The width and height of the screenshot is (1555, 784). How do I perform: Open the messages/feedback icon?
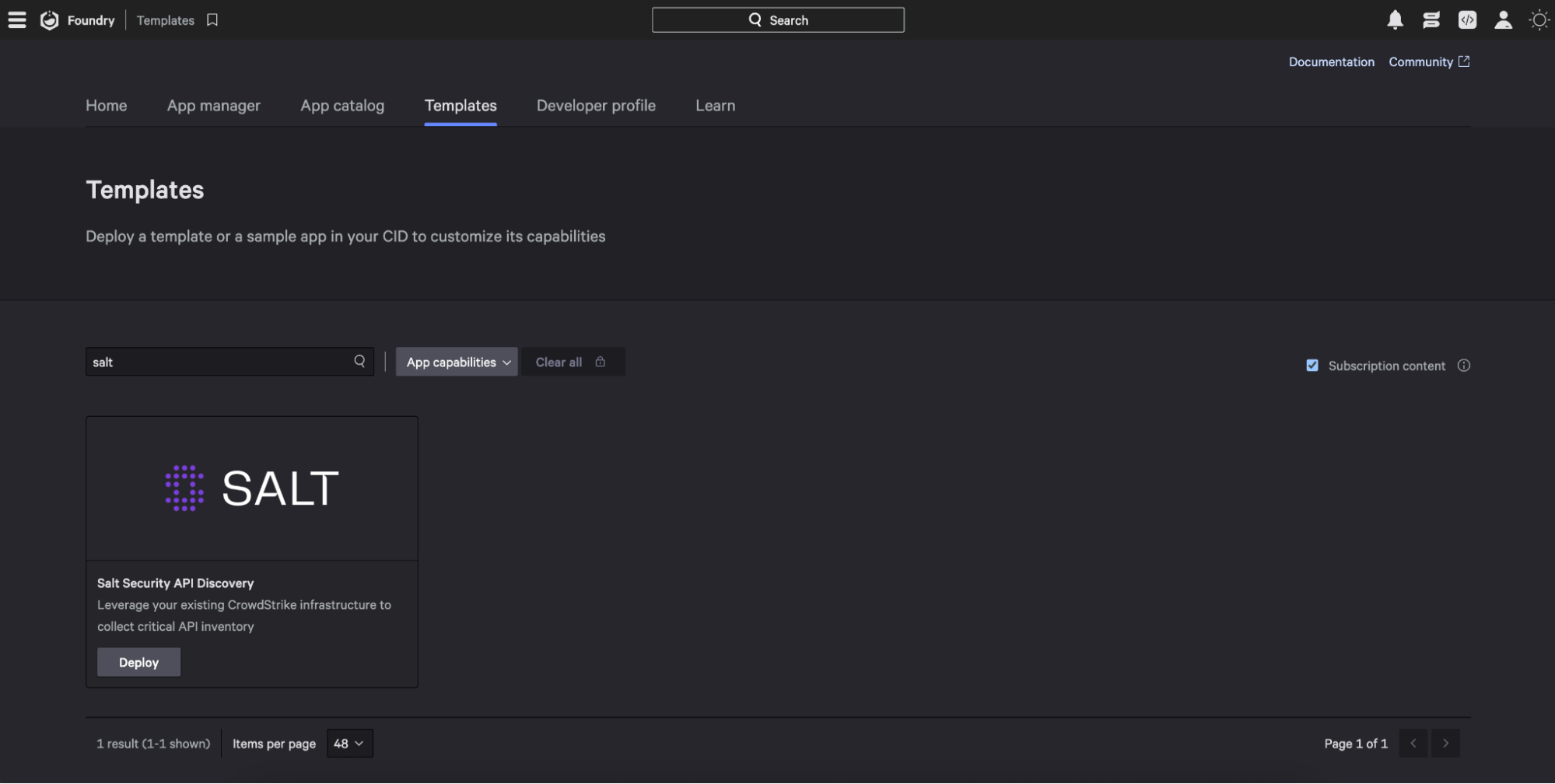click(x=1431, y=19)
